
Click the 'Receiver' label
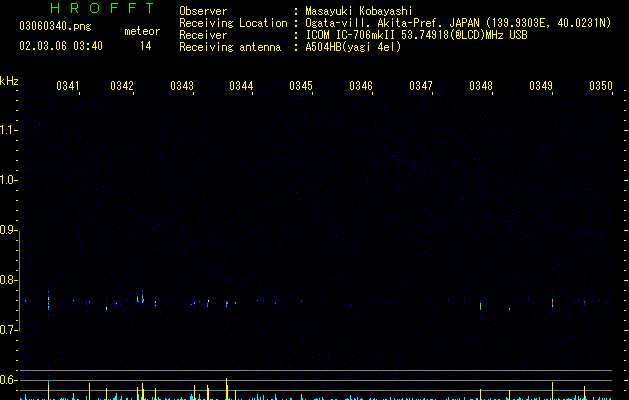pos(203,35)
